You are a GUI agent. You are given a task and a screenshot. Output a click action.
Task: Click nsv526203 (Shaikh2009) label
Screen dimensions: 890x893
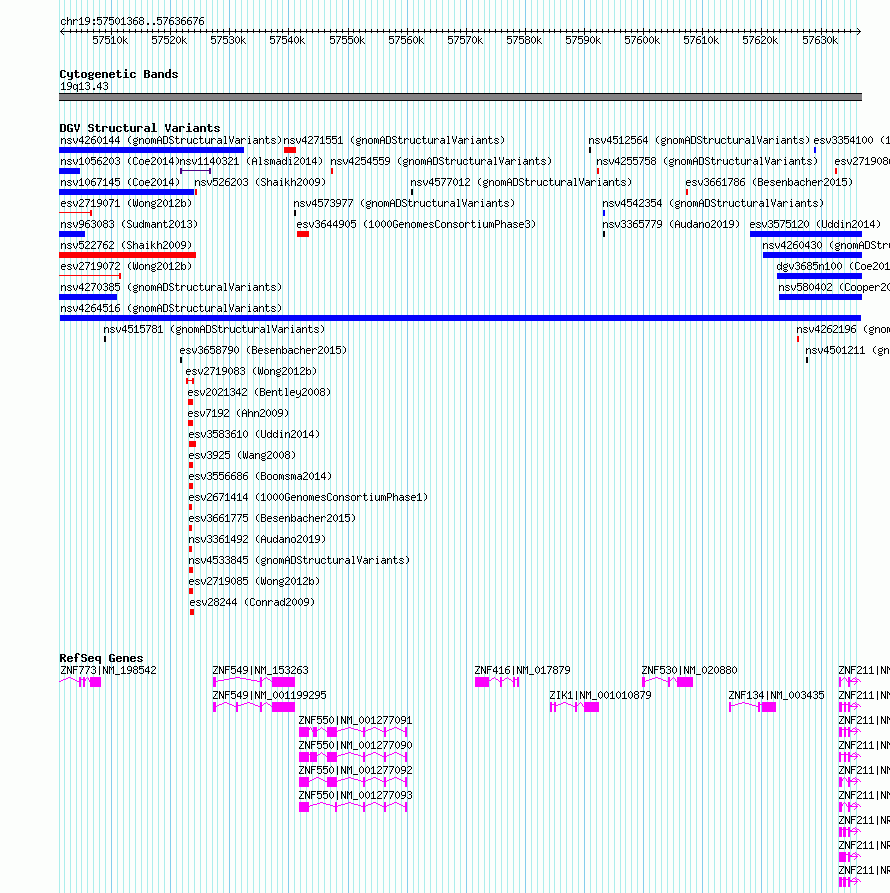point(260,182)
